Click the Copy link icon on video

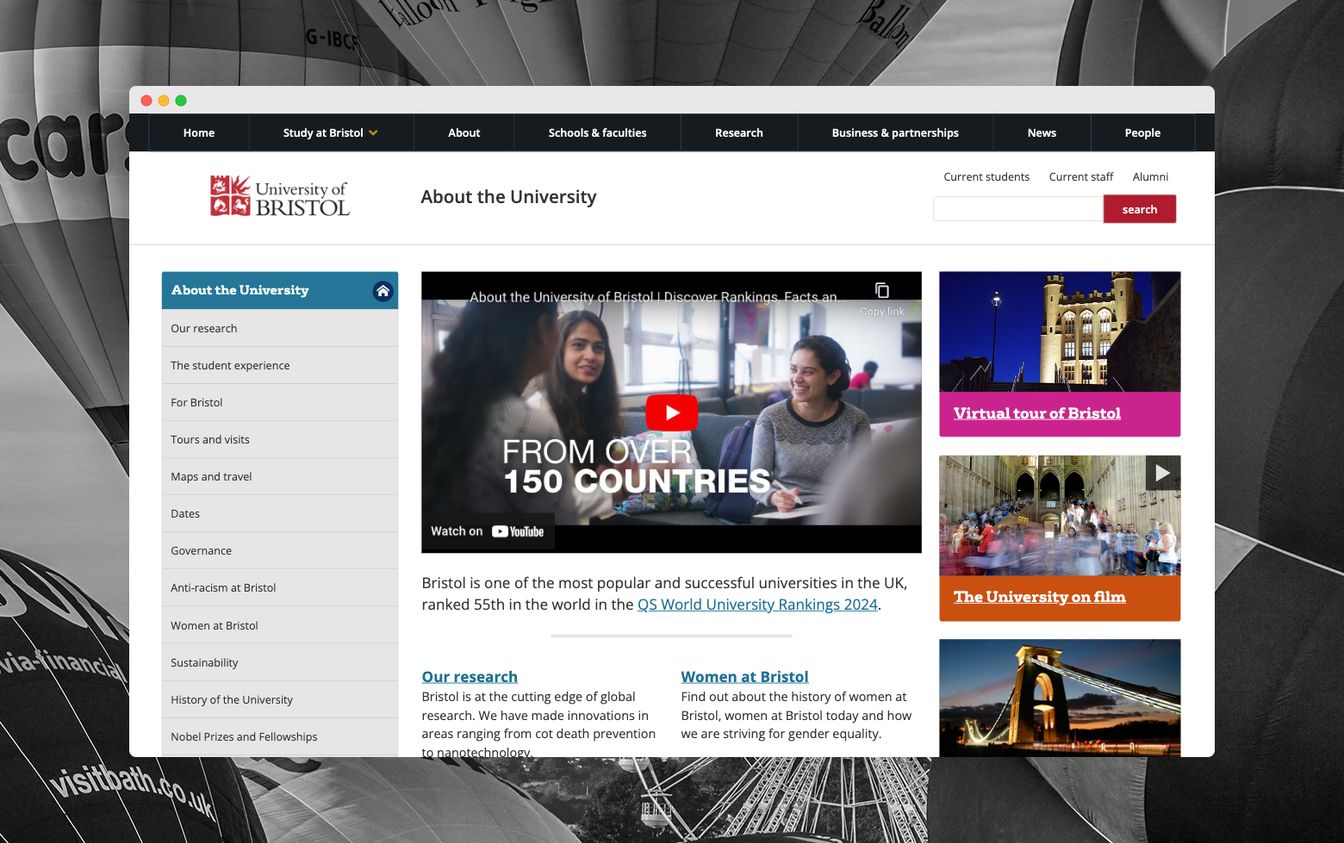click(882, 291)
